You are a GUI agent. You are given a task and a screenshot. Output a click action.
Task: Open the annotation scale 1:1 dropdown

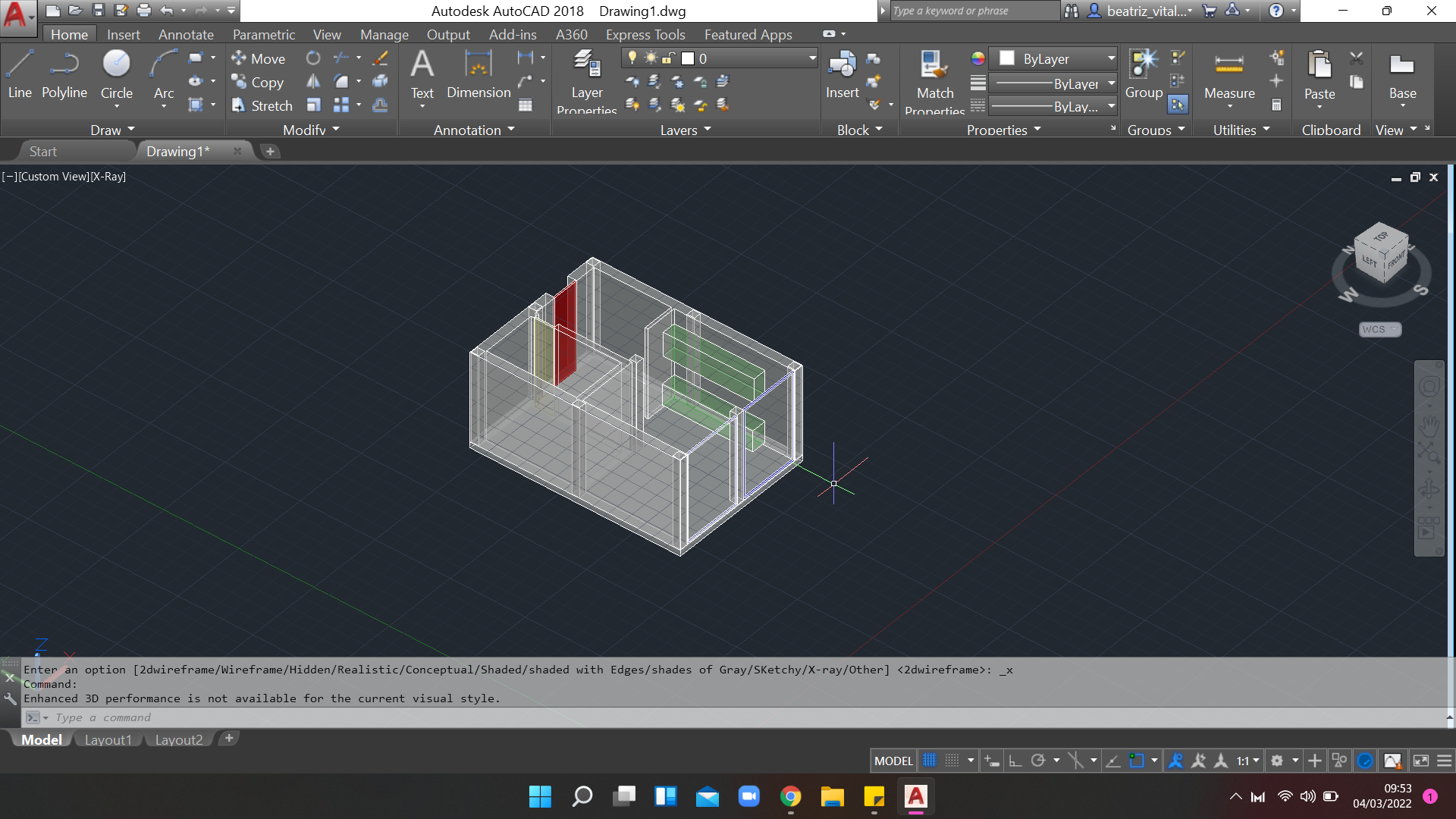(x=1247, y=761)
